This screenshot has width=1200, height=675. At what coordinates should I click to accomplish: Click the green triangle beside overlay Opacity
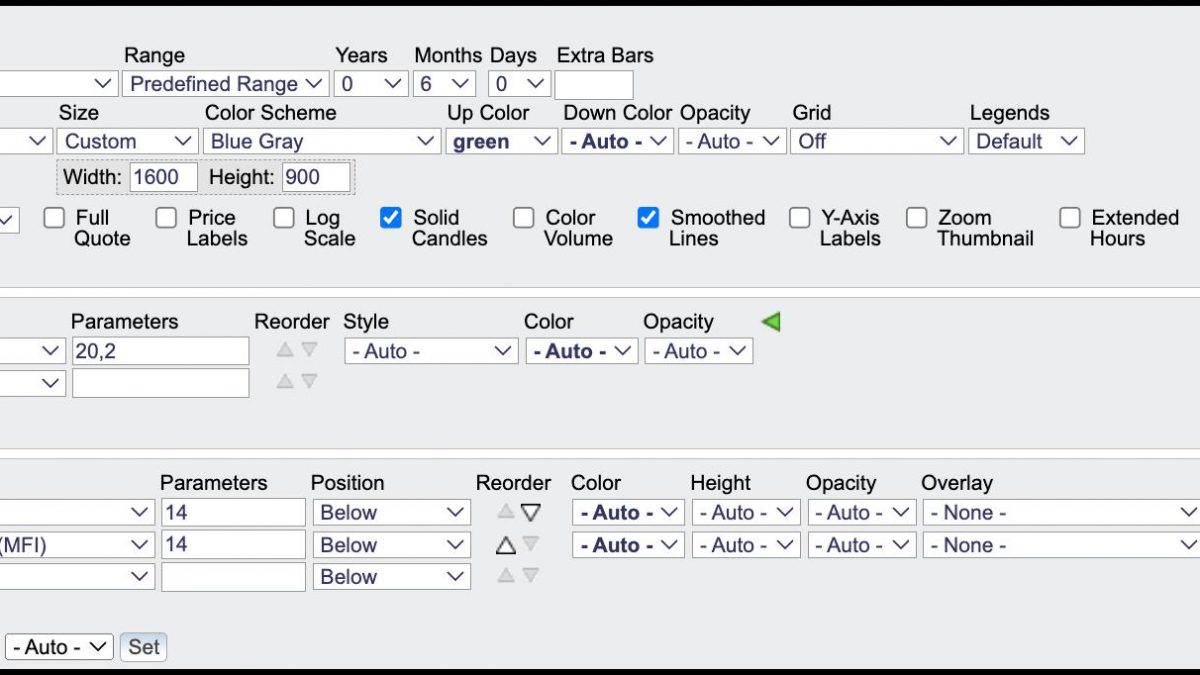771,322
